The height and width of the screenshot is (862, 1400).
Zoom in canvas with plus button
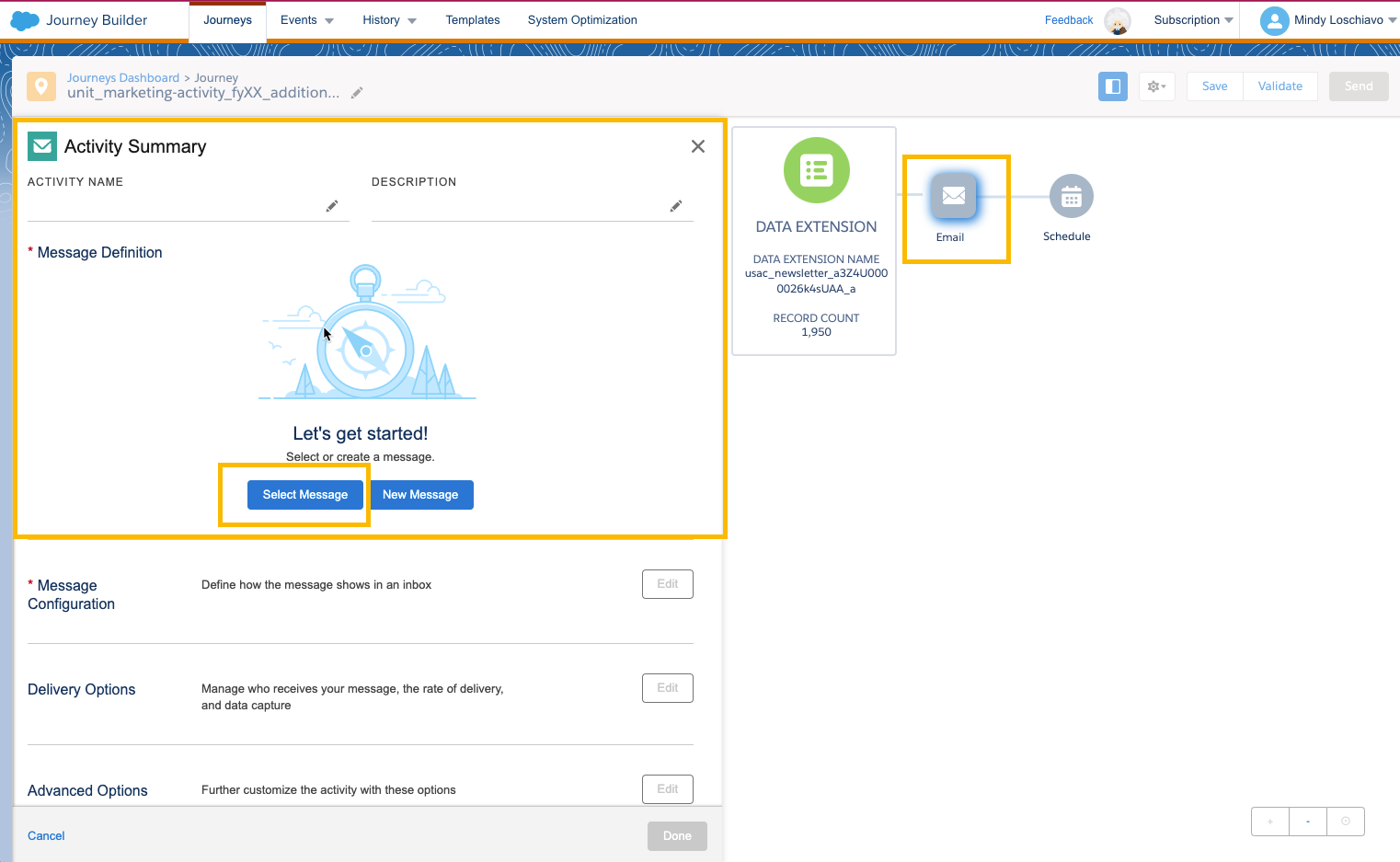pyautogui.click(x=1270, y=822)
